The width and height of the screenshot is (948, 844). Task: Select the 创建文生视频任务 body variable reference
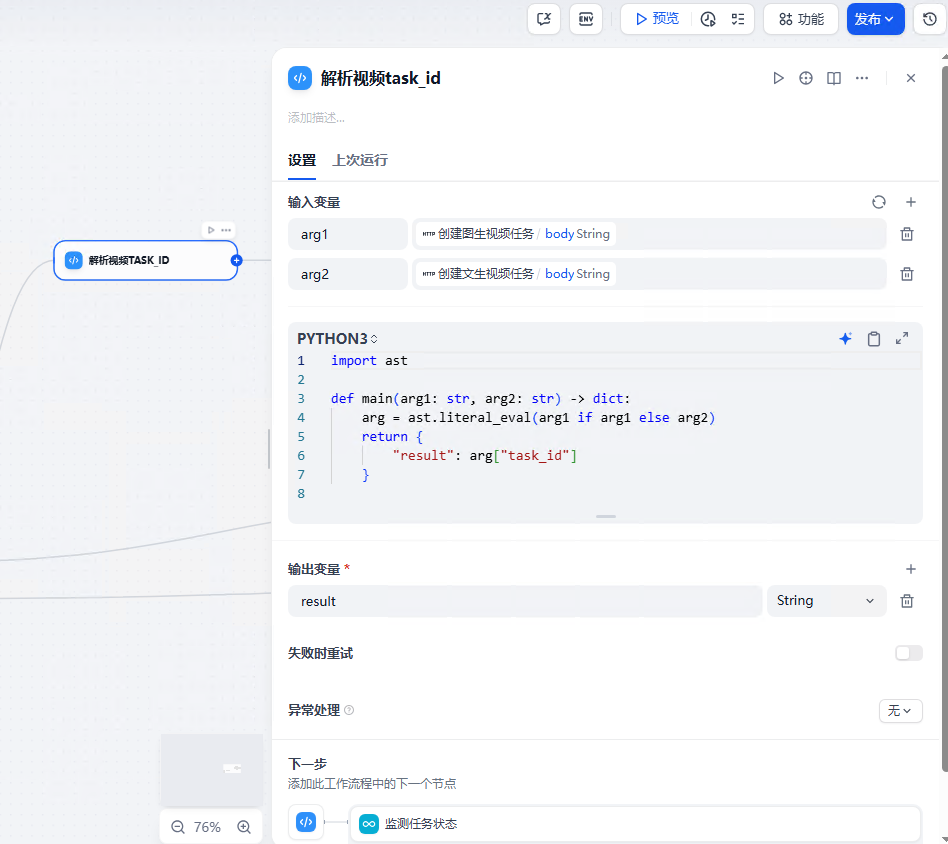tap(516, 274)
